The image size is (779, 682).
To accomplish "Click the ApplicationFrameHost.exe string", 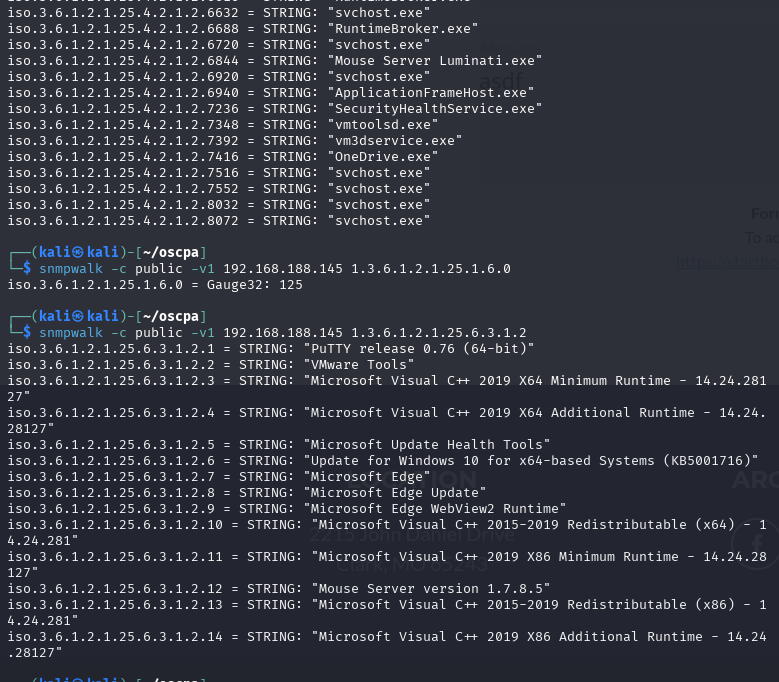I will (431, 93).
